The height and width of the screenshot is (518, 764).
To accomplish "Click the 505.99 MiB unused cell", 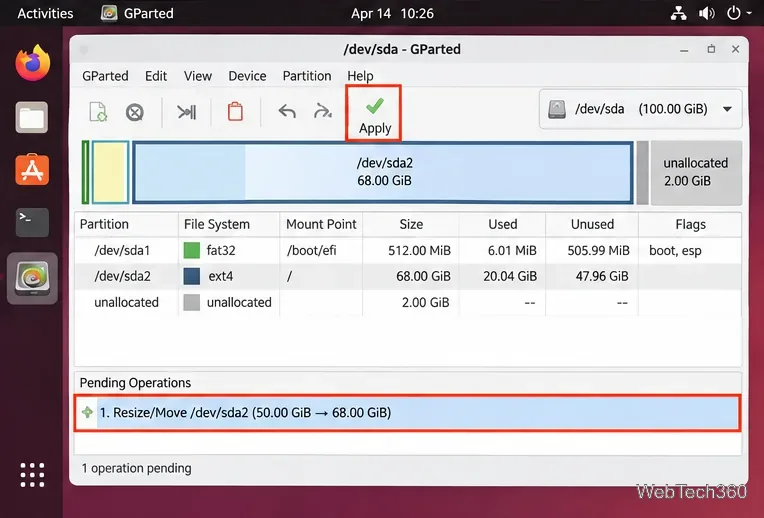I will click(x=598, y=250).
